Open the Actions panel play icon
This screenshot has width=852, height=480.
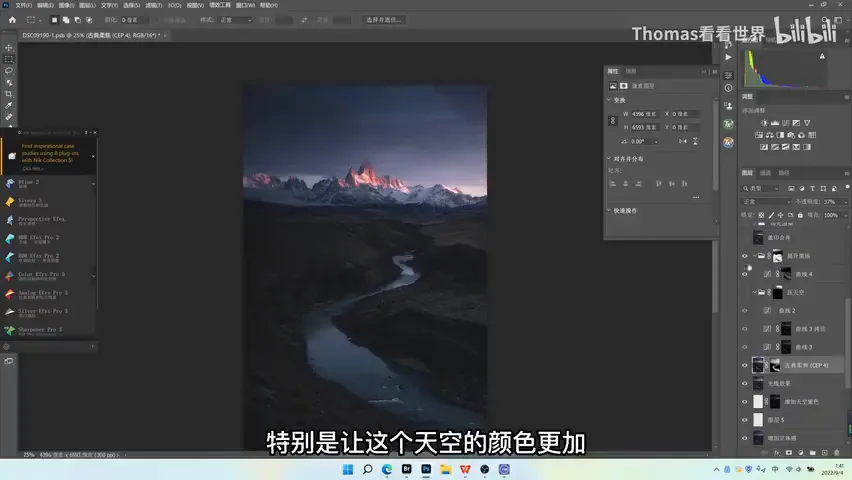click(x=729, y=57)
